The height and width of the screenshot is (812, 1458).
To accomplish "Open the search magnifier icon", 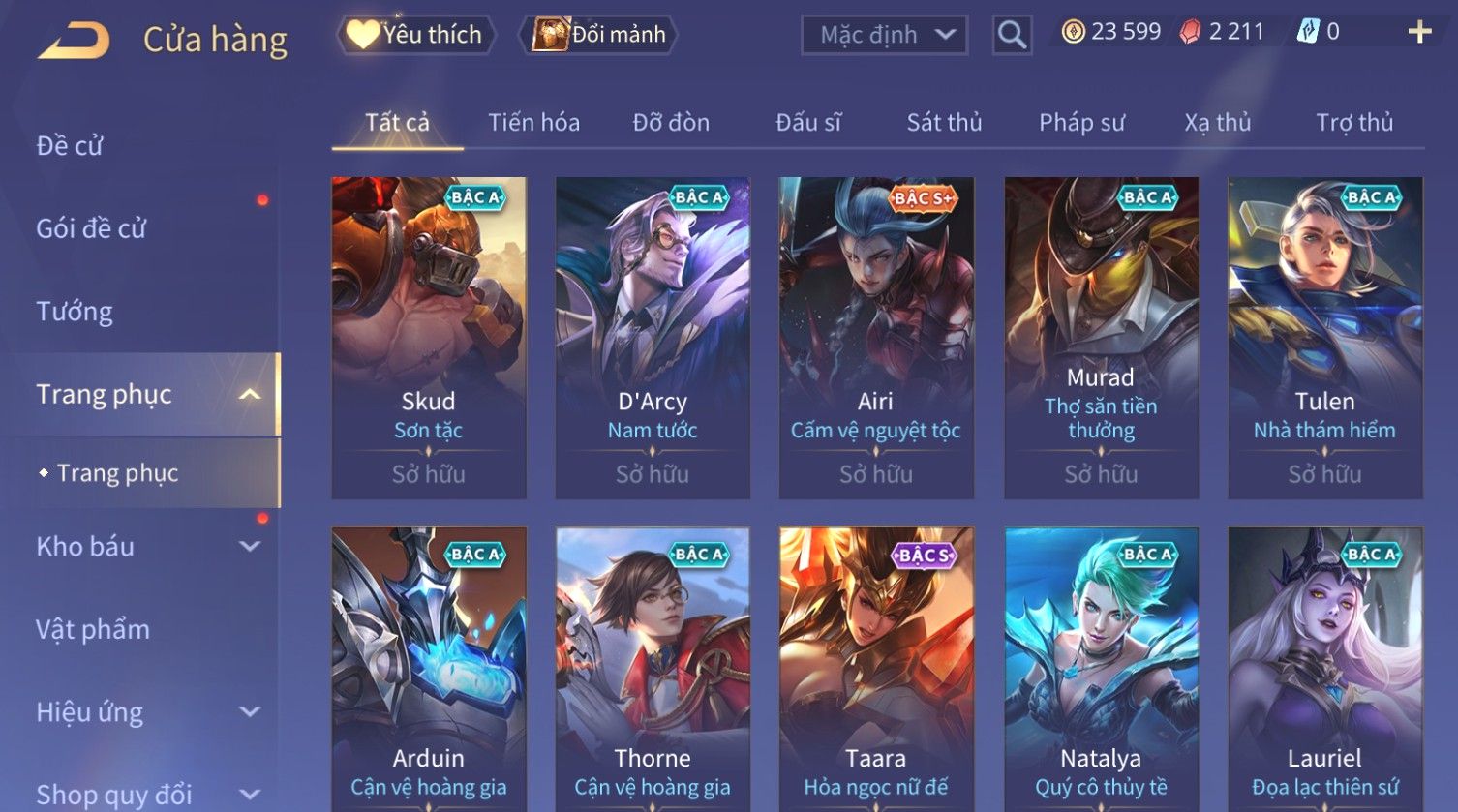I will (x=1012, y=35).
